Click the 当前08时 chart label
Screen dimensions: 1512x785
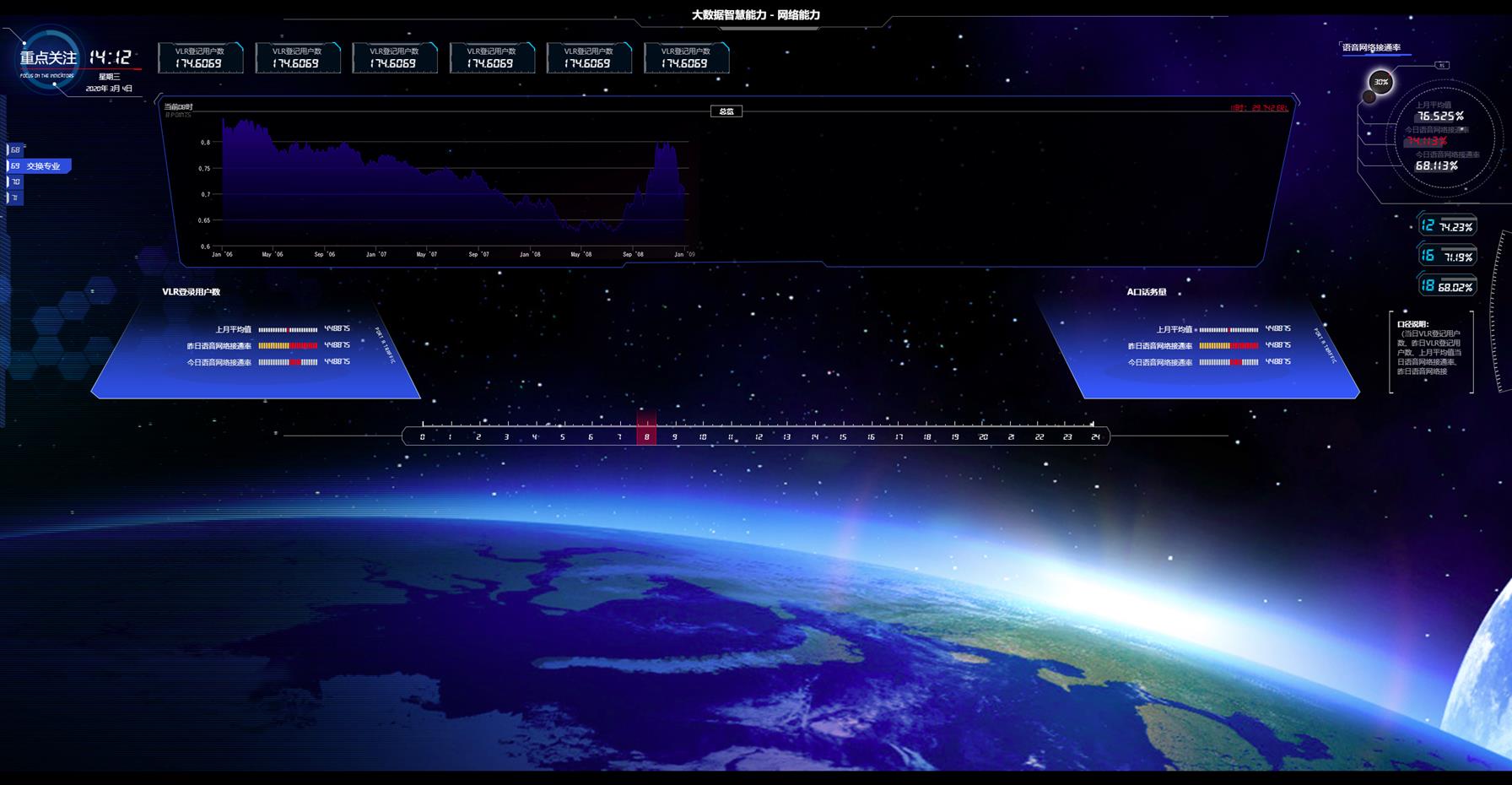(178, 107)
